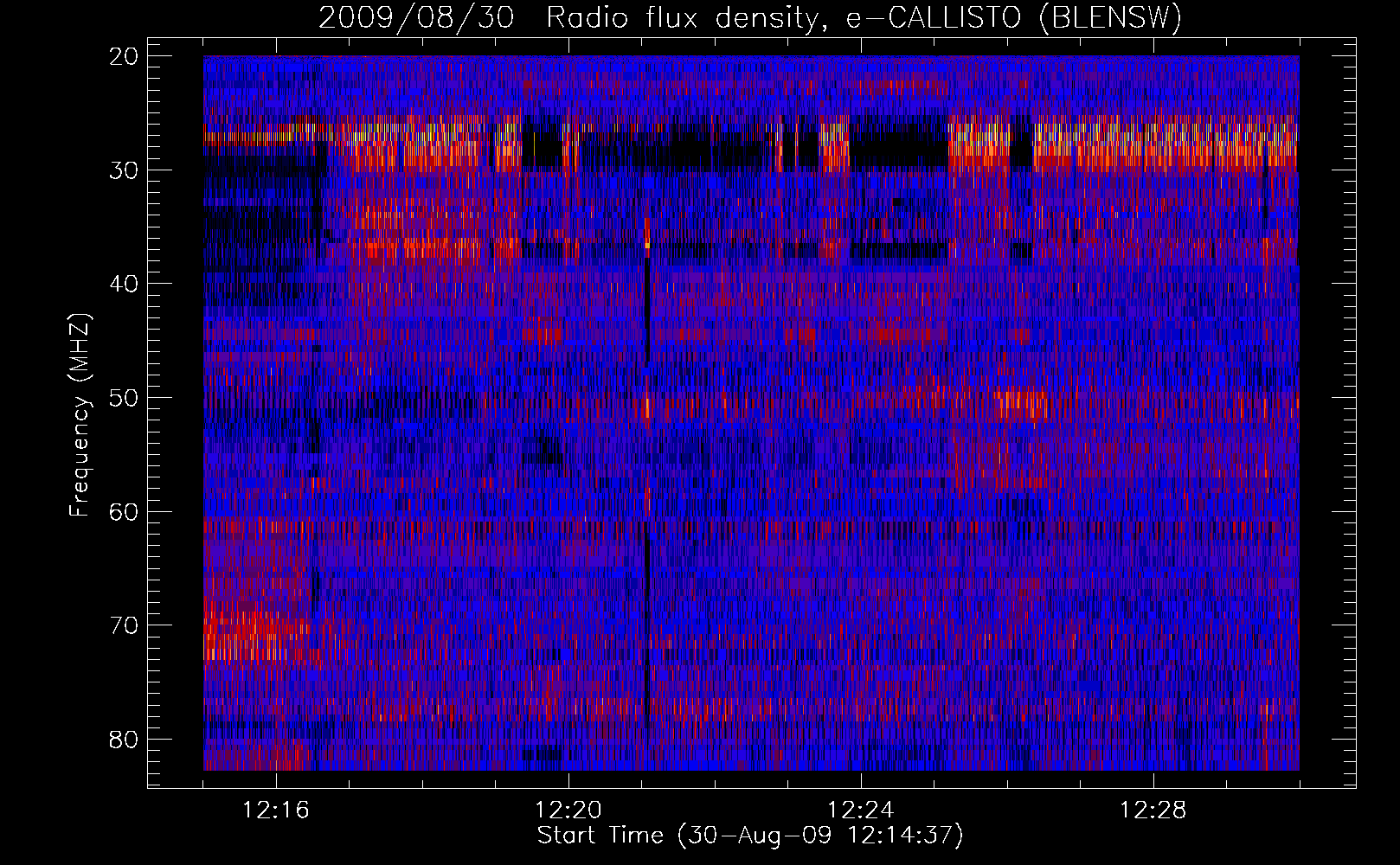Click the plot title "Radio flux density, e-CALLISTO (BLENSW)"
This screenshot has height=865, width=1400.
click(864, 17)
